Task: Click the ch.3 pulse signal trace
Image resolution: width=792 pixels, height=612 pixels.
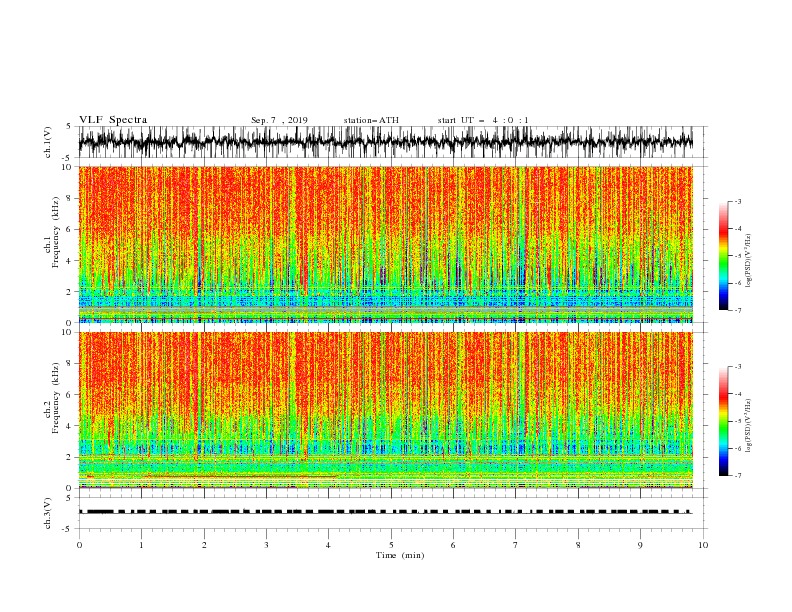Action: point(386,512)
